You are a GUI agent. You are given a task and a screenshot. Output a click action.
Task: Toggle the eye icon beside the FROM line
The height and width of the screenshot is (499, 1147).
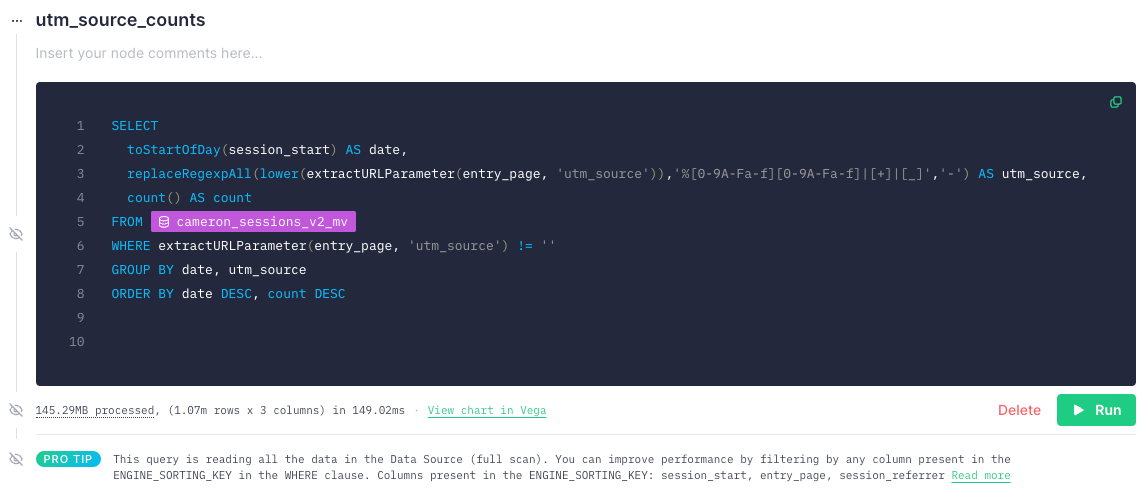[x=16, y=234]
